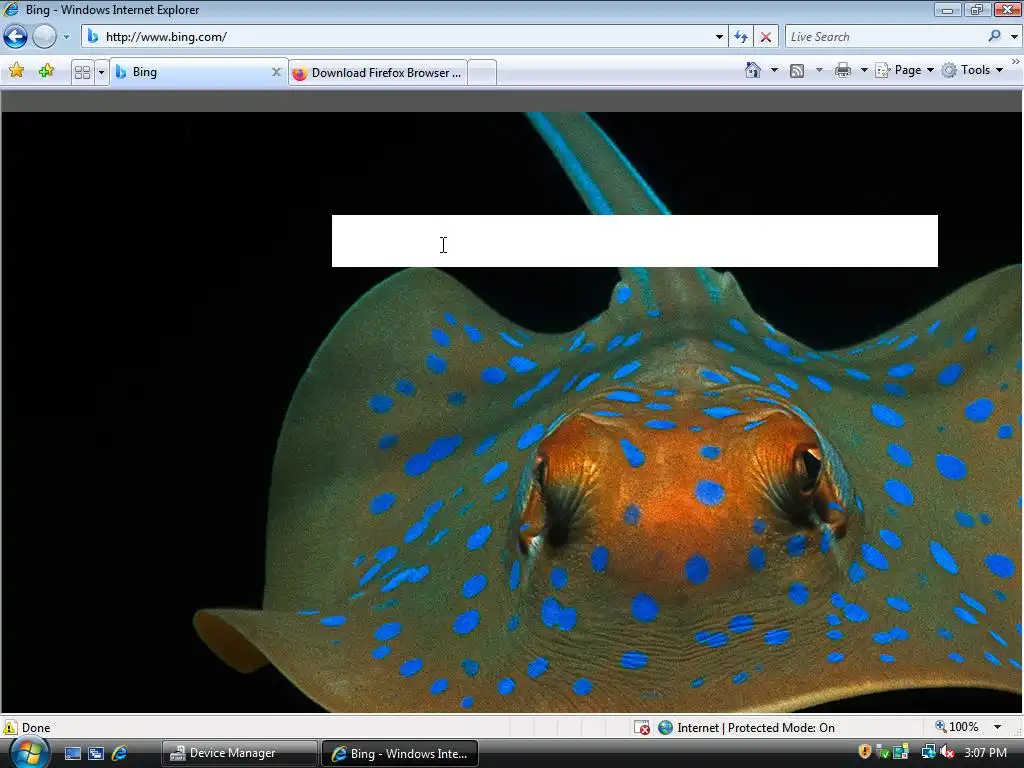This screenshot has width=1024, height=768.
Task: Open the Windows Start menu orb
Action: (30, 752)
